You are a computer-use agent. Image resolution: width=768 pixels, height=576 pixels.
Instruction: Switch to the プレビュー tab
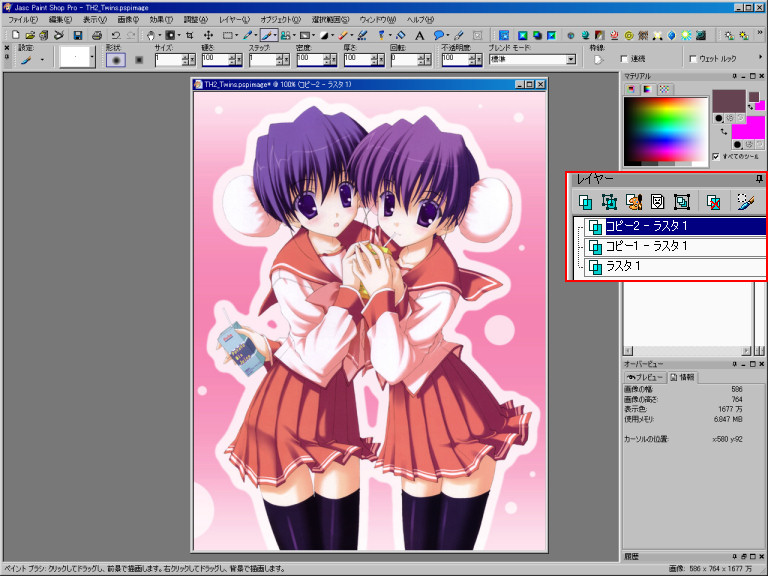(x=645, y=377)
